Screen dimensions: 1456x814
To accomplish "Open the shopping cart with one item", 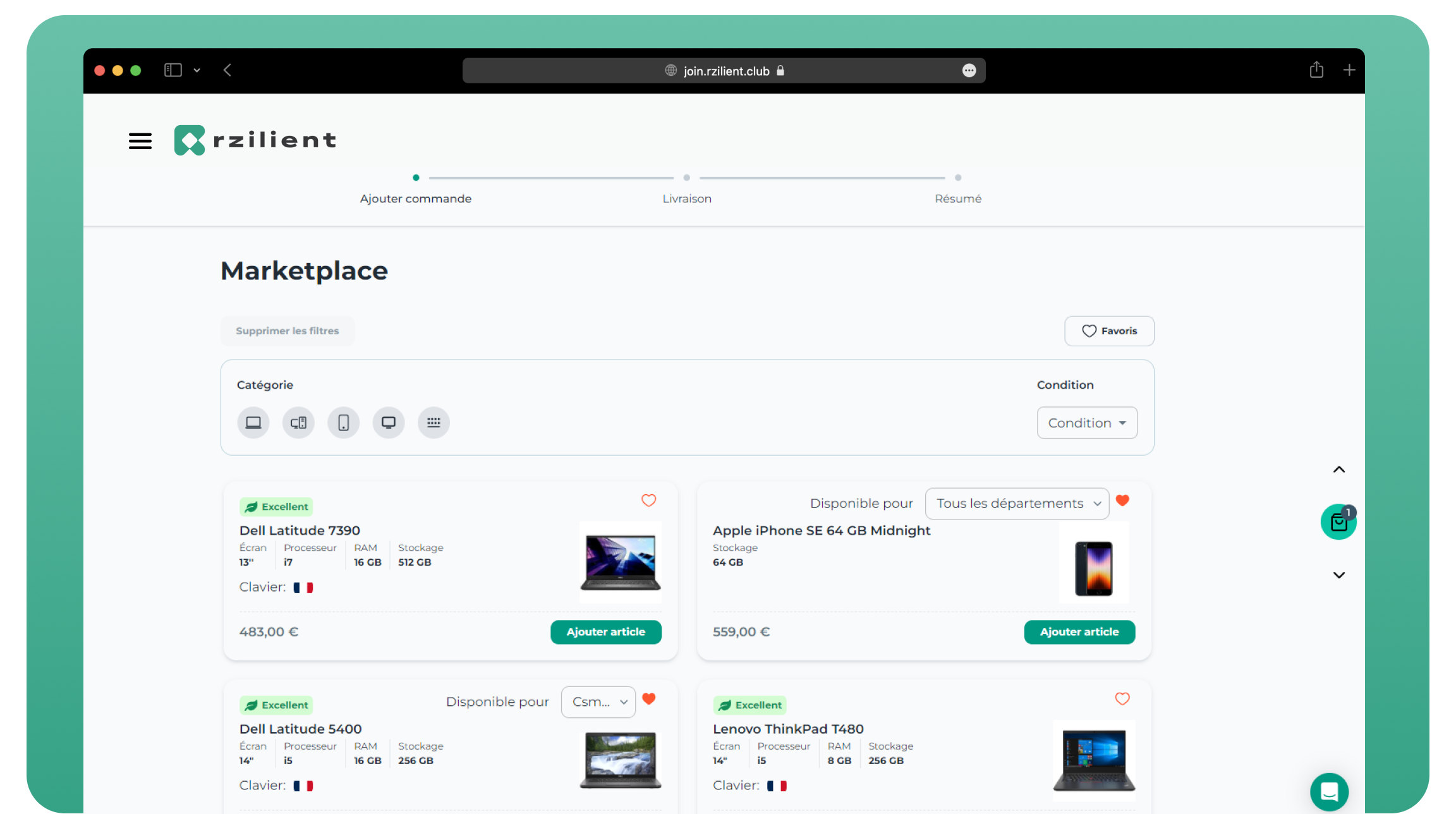I will [x=1338, y=522].
